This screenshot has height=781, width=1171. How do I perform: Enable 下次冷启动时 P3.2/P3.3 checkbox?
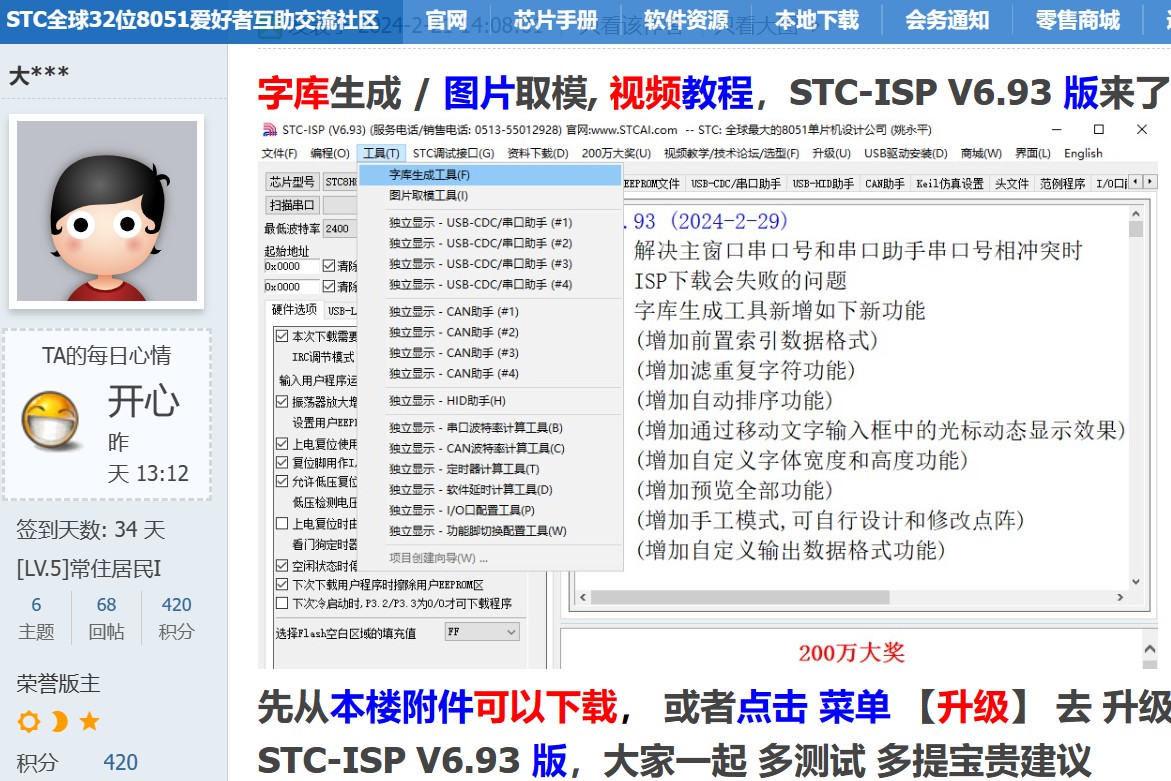282,603
